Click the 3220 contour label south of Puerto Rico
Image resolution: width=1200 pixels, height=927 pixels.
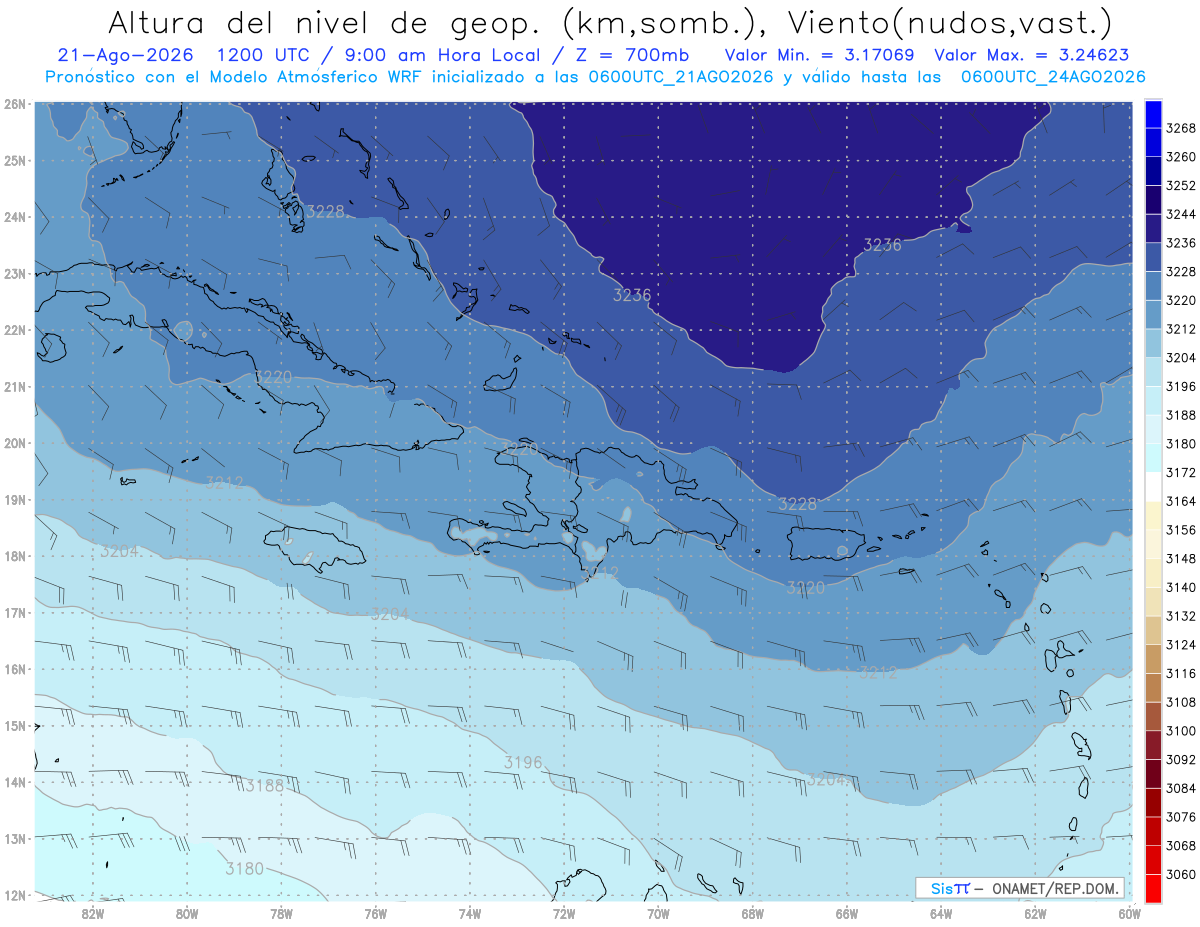[x=805, y=588]
